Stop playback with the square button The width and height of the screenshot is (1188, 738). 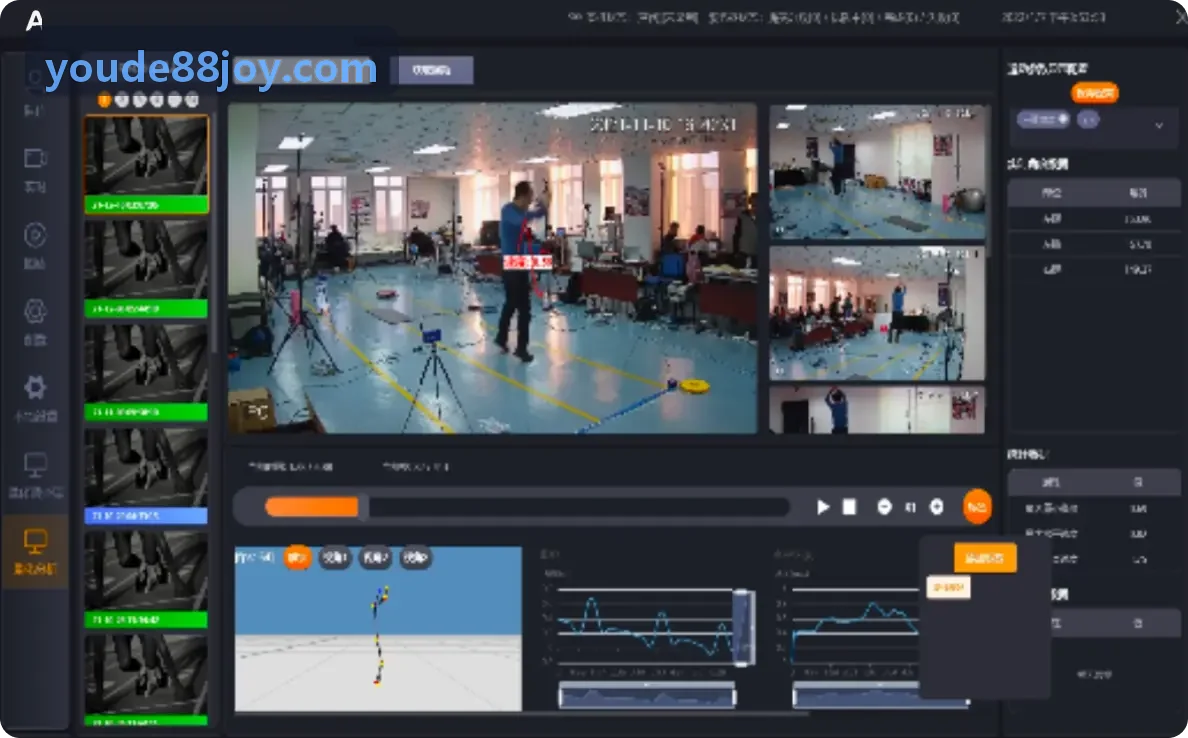point(849,507)
